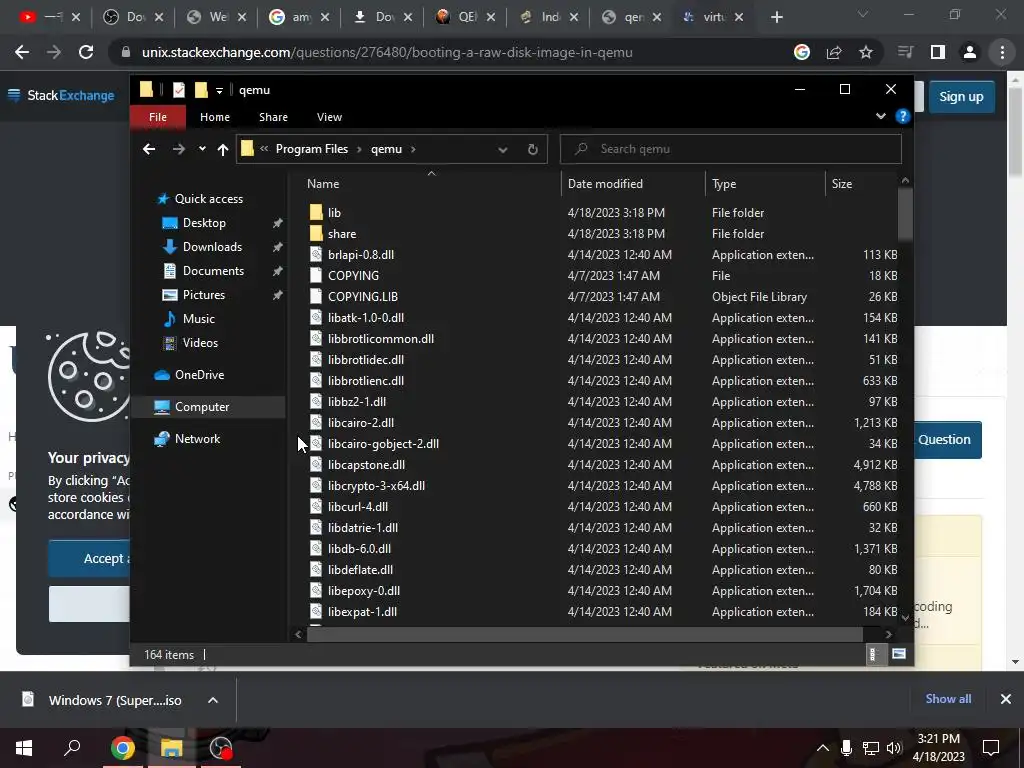Open recent locations dropdown in Explorer

(x=202, y=149)
